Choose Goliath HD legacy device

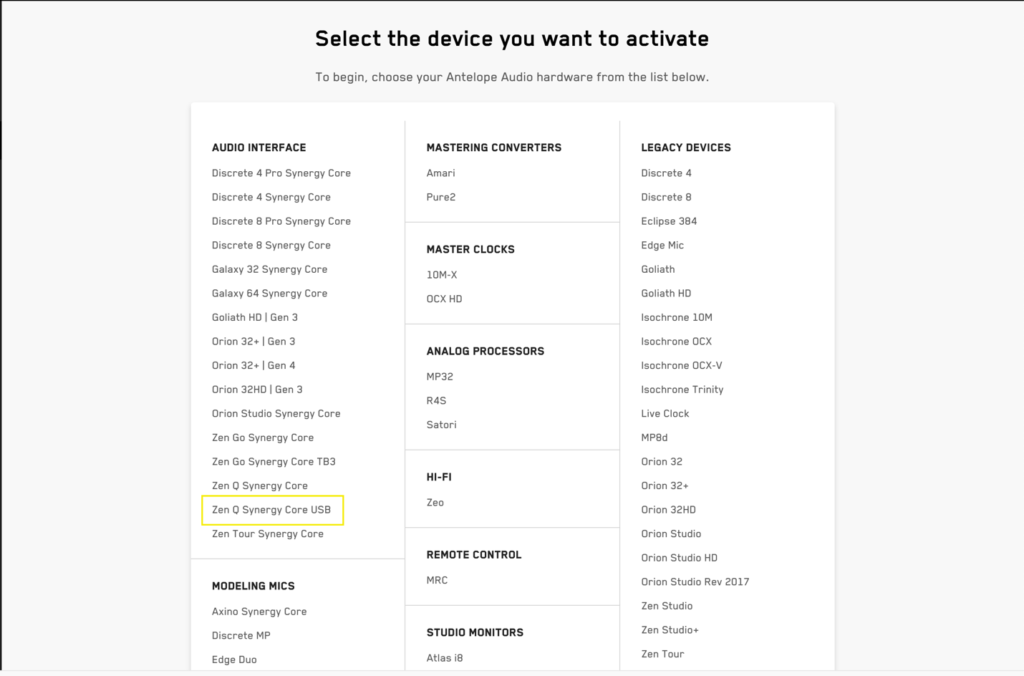pos(666,293)
